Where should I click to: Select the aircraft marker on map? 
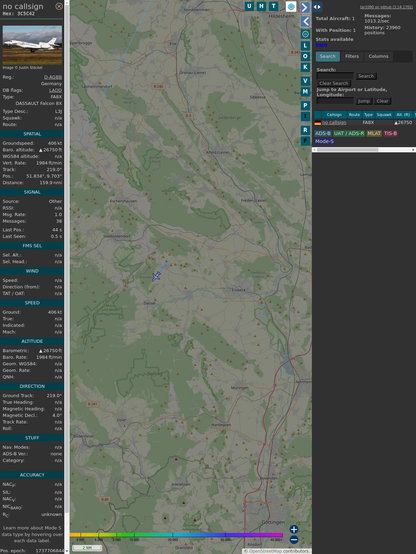point(156,277)
